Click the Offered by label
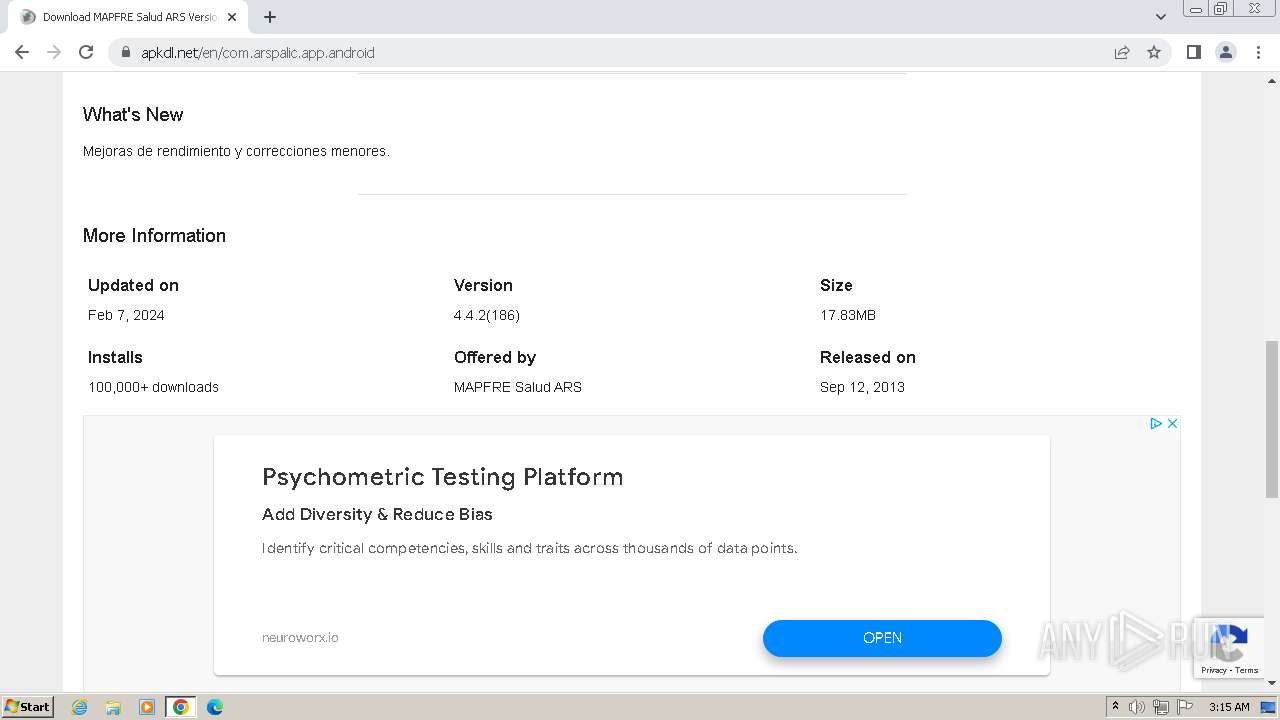This screenshot has height=720, width=1280. 495,357
